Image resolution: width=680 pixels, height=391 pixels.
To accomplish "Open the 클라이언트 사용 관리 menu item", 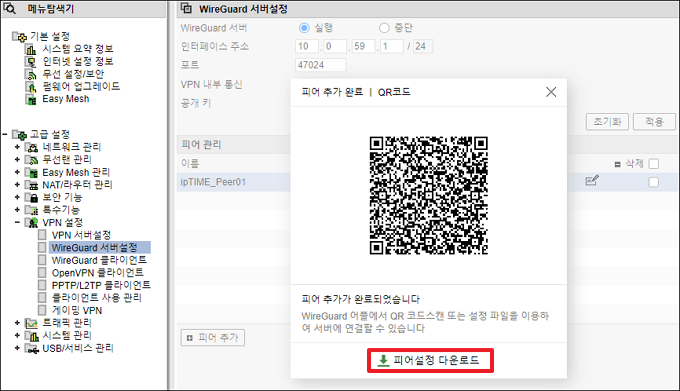I will coord(97,298).
